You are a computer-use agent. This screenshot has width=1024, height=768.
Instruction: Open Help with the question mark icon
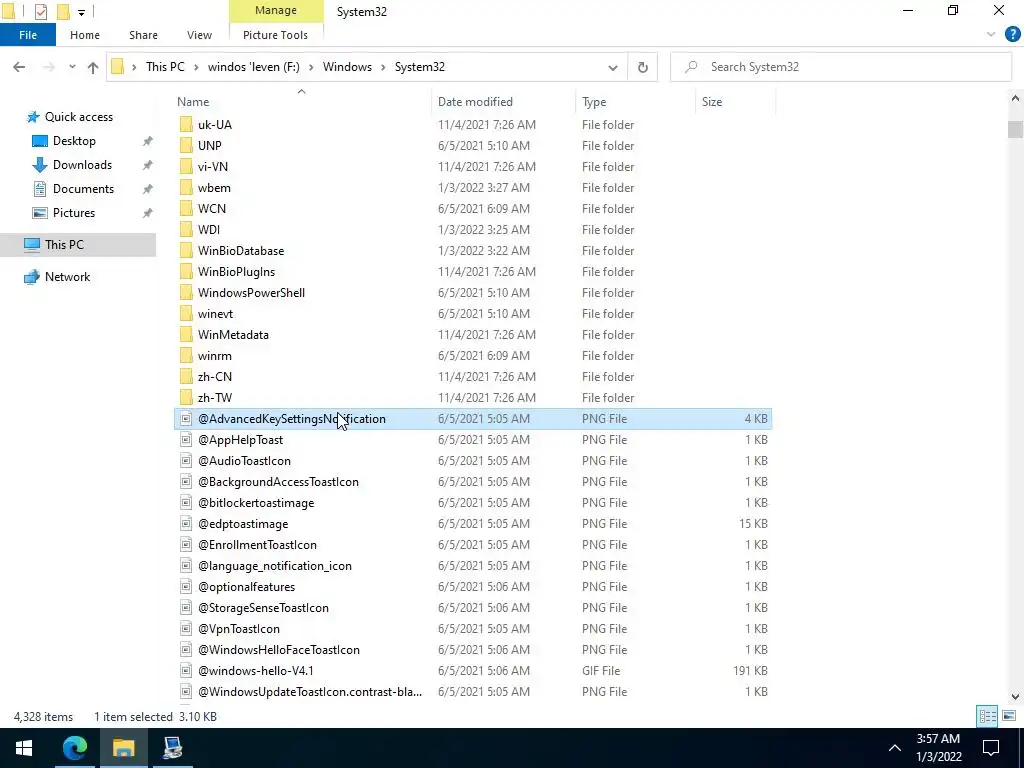[1012, 35]
